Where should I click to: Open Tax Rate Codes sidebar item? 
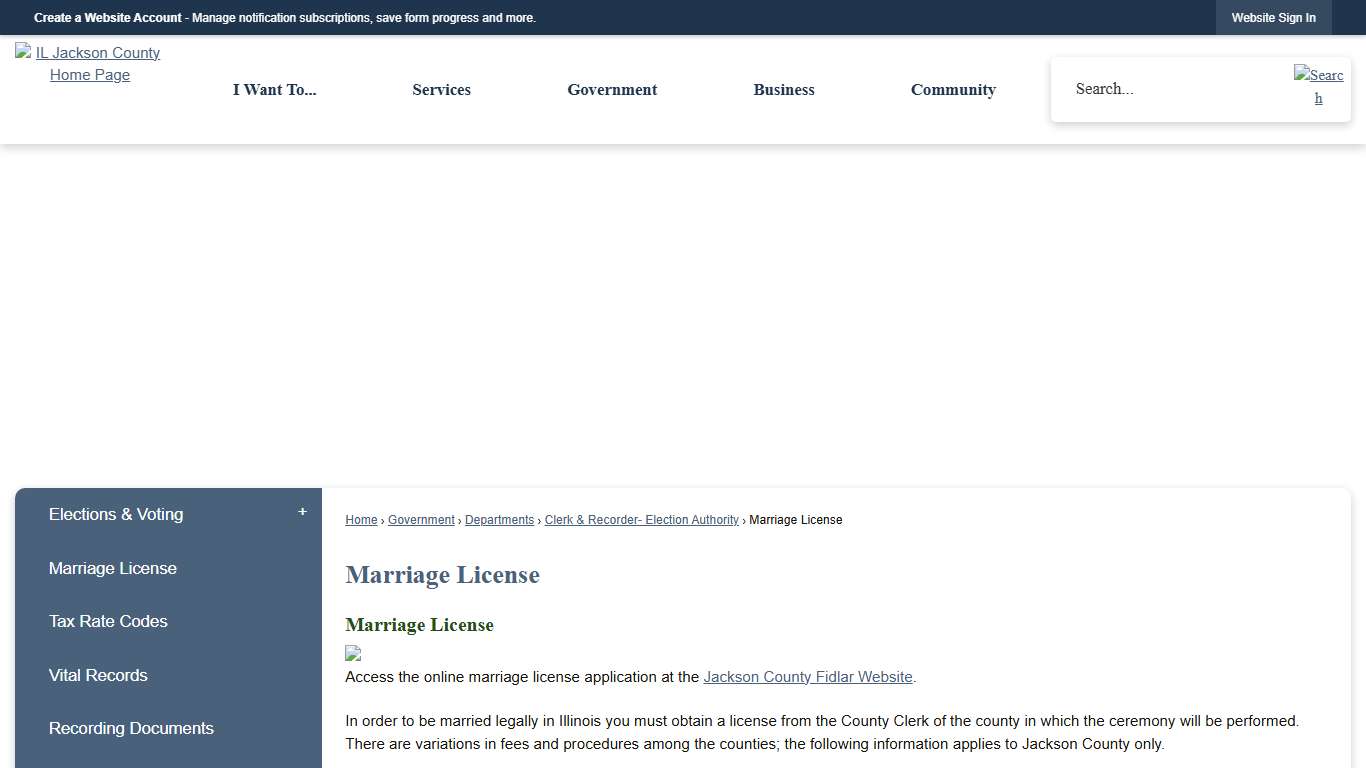click(108, 621)
